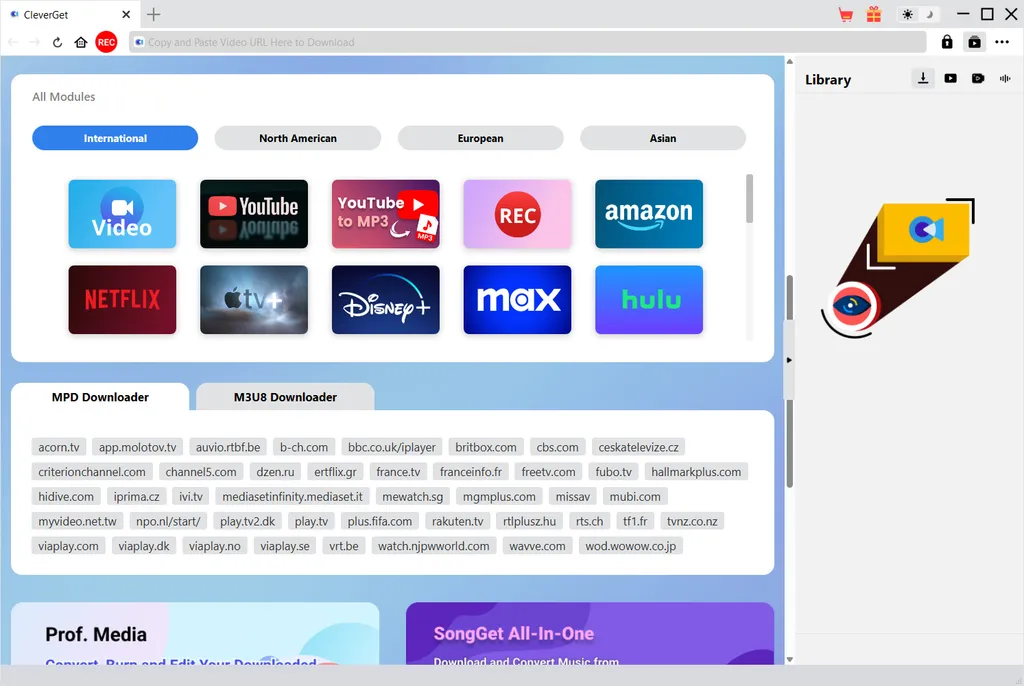Open the Hulu module tile
This screenshot has width=1024, height=686.
[x=649, y=299]
